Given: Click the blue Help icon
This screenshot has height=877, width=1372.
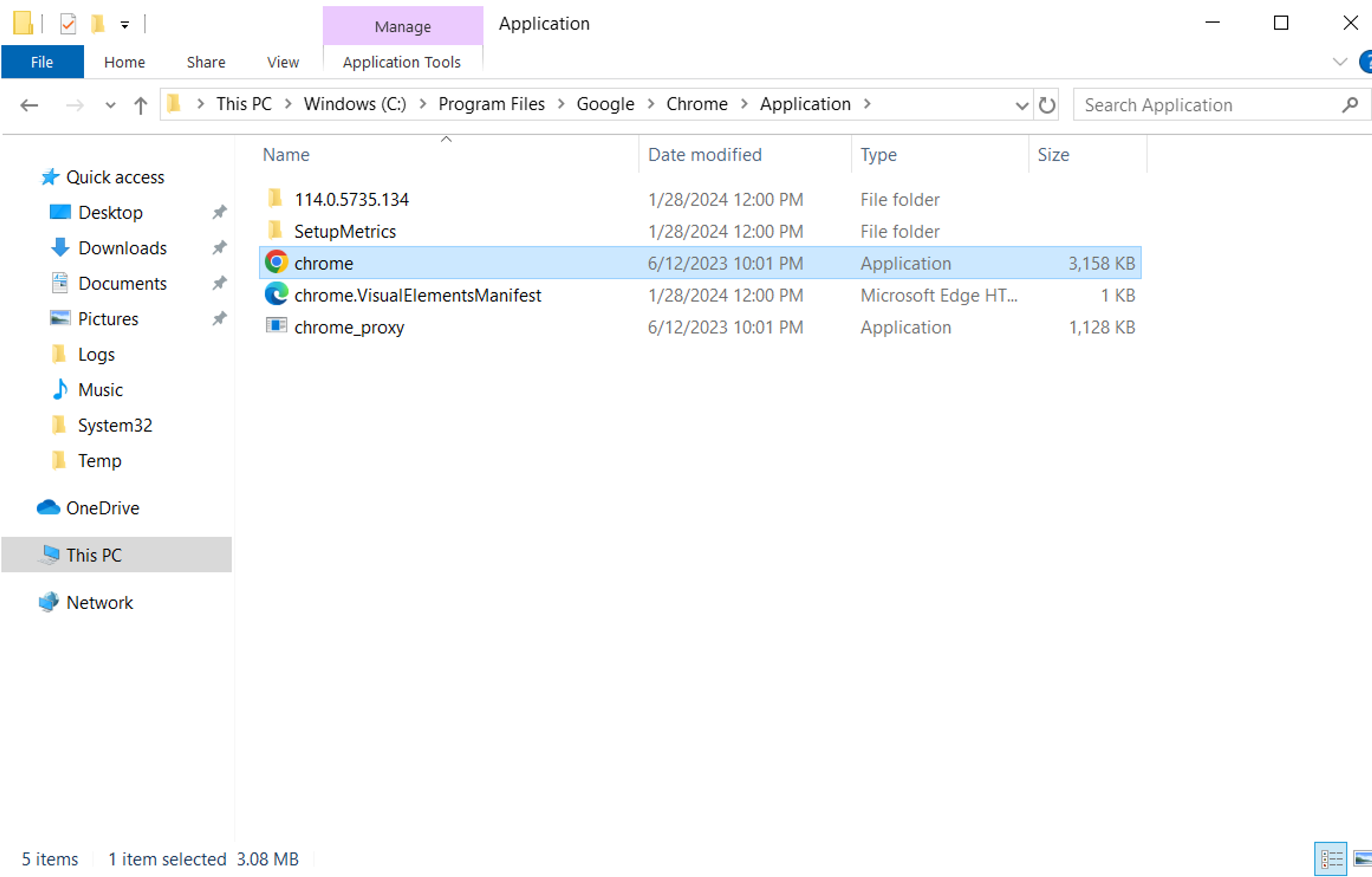Looking at the screenshot, I should (x=1366, y=62).
